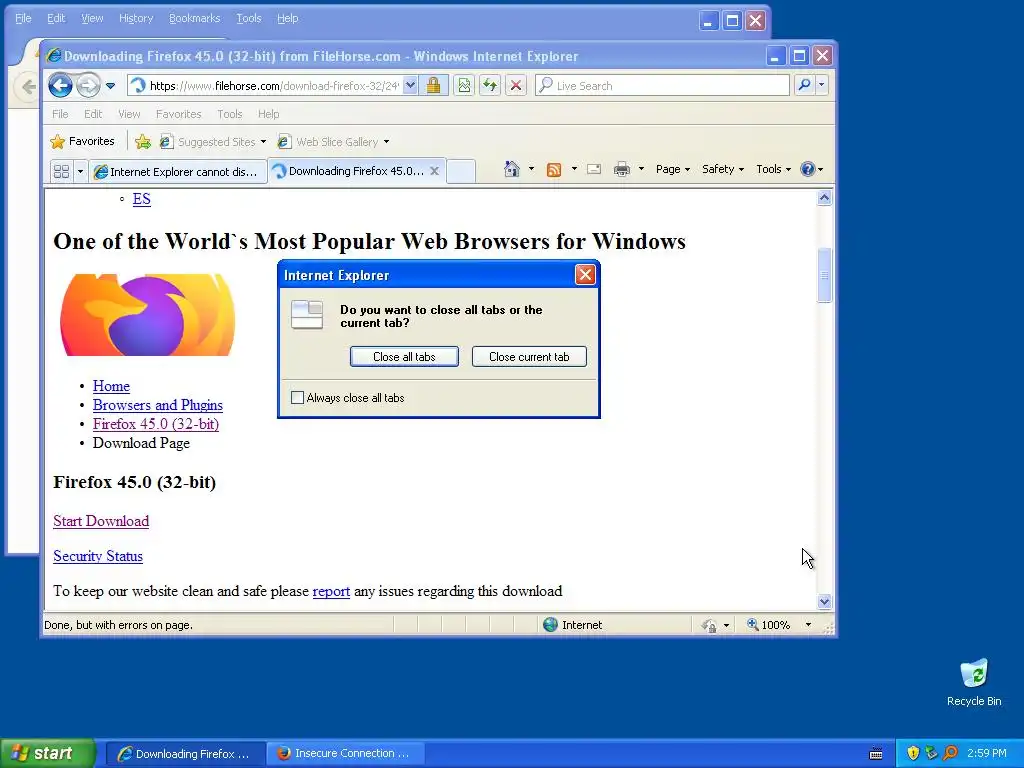Click the Read Mail envelope icon
Image resolution: width=1024 pixels, height=768 pixels.
(594, 169)
